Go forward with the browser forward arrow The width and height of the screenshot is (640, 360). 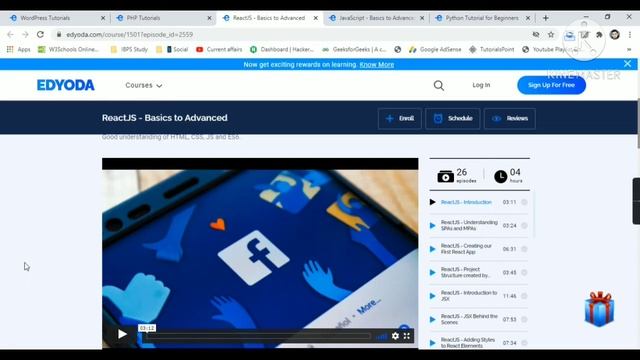click(x=25, y=34)
